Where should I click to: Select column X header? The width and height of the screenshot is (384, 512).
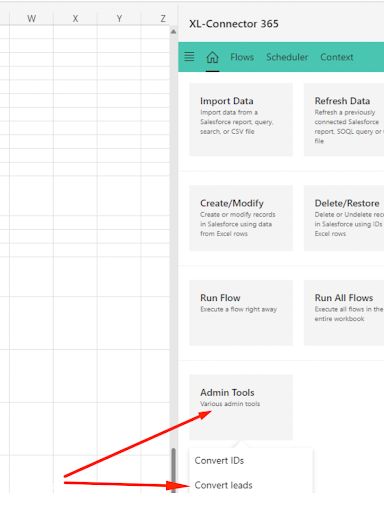[75, 18]
